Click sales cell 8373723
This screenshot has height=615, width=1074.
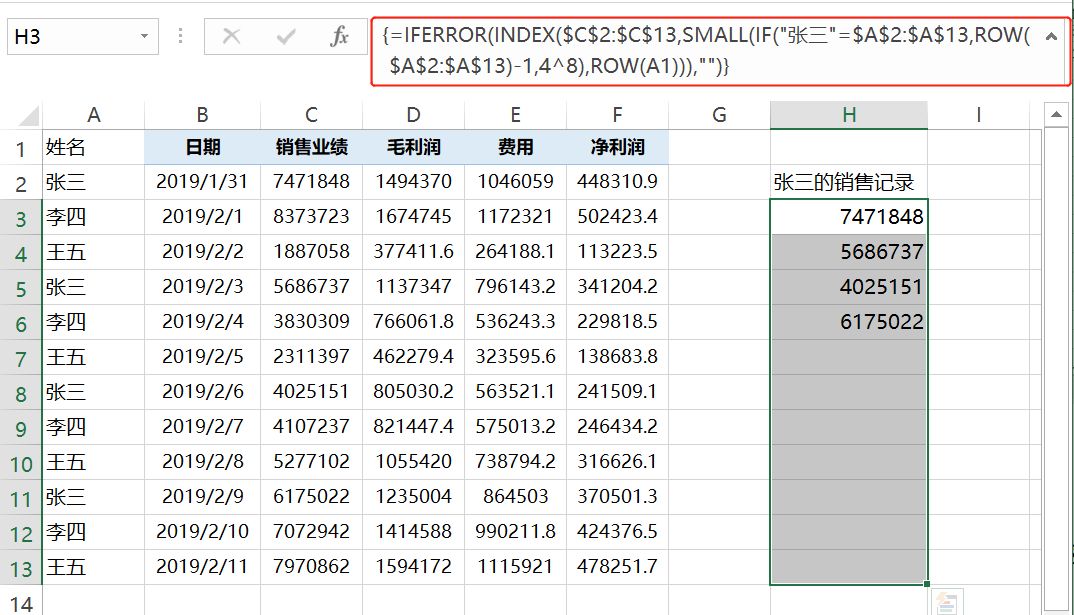312,217
